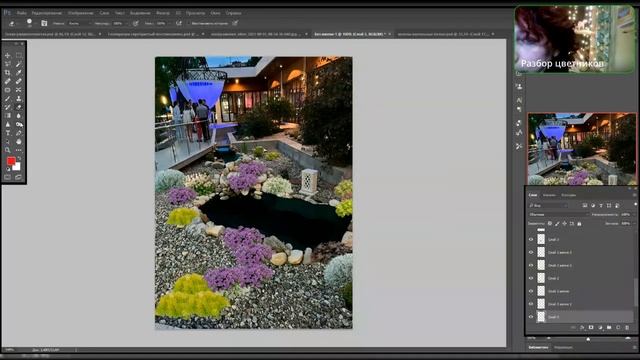Select the Rectangular Marquee tool
Image resolution: width=640 pixels, height=360 pixels.
pyautogui.click(x=19, y=55)
